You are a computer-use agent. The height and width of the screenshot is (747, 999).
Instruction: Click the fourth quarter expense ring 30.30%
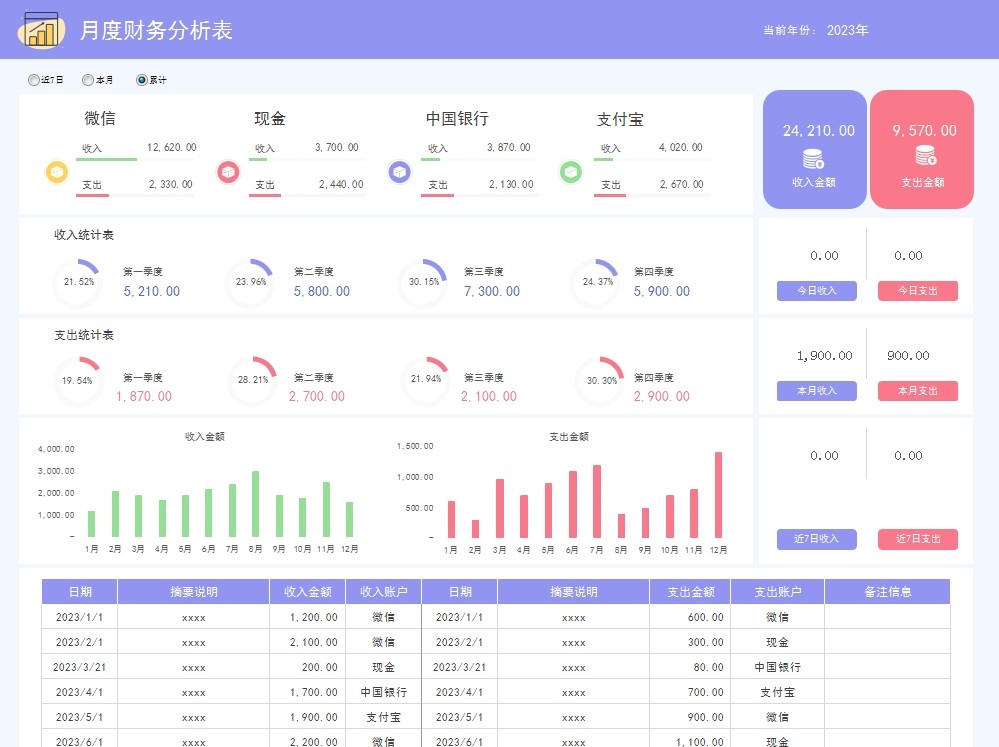pos(601,381)
